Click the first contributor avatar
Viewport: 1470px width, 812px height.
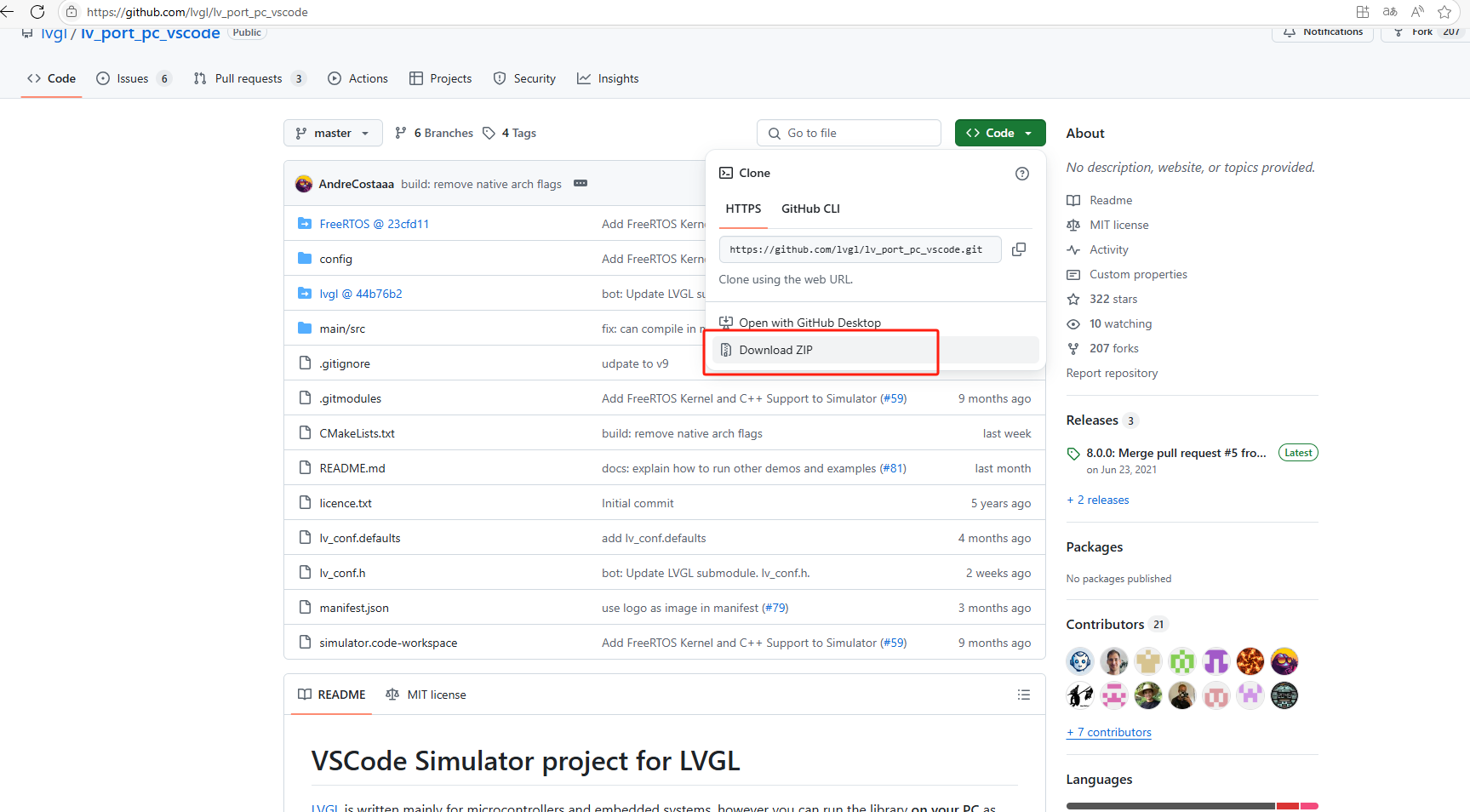click(x=1080, y=661)
